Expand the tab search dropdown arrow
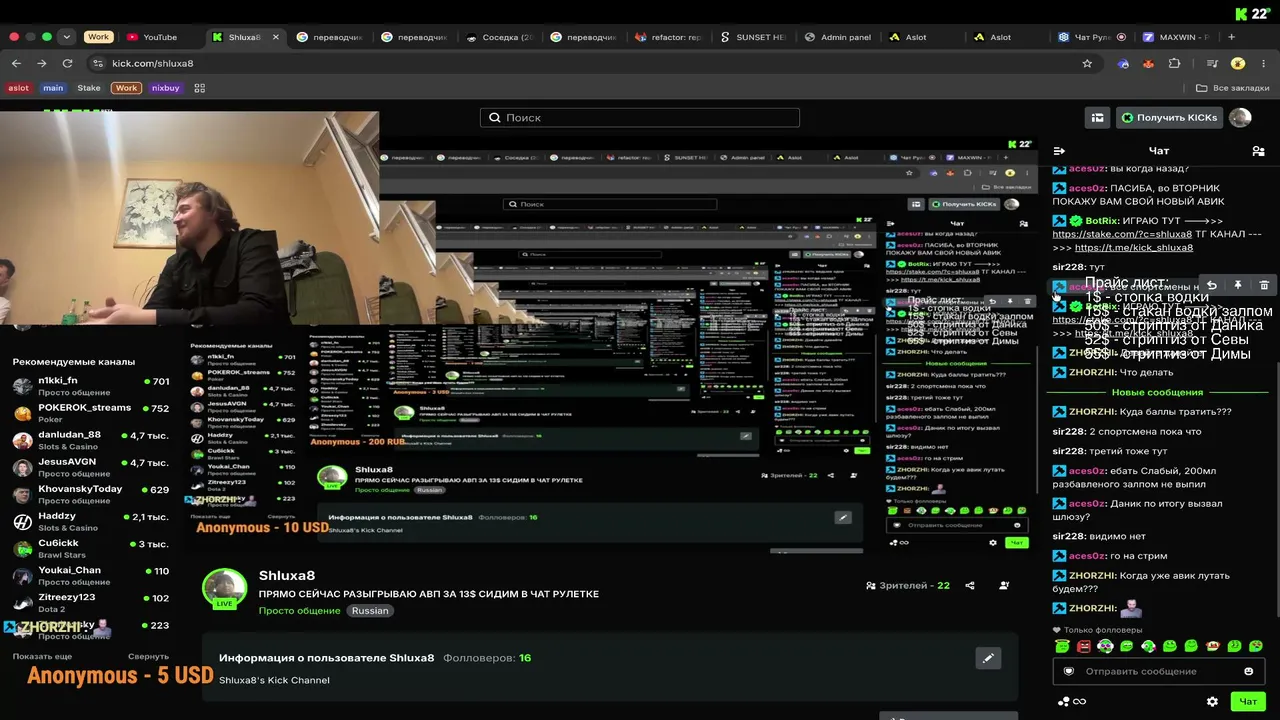This screenshot has height=720, width=1280. point(67,37)
